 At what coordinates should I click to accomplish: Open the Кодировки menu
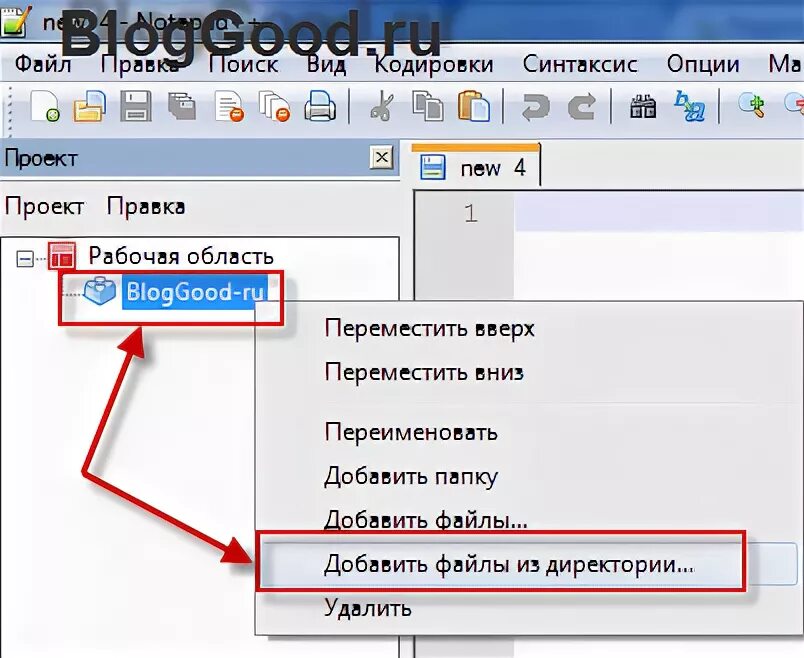(x=434, y=65)
